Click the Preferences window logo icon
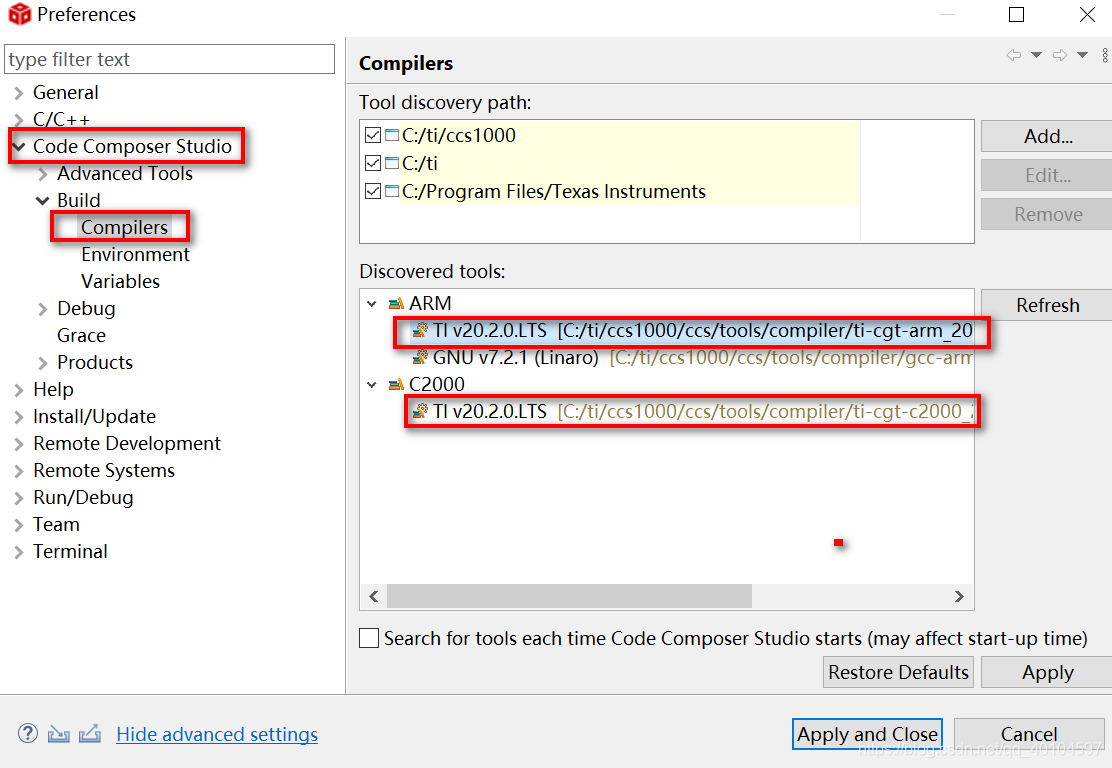 tap(19, 13)
